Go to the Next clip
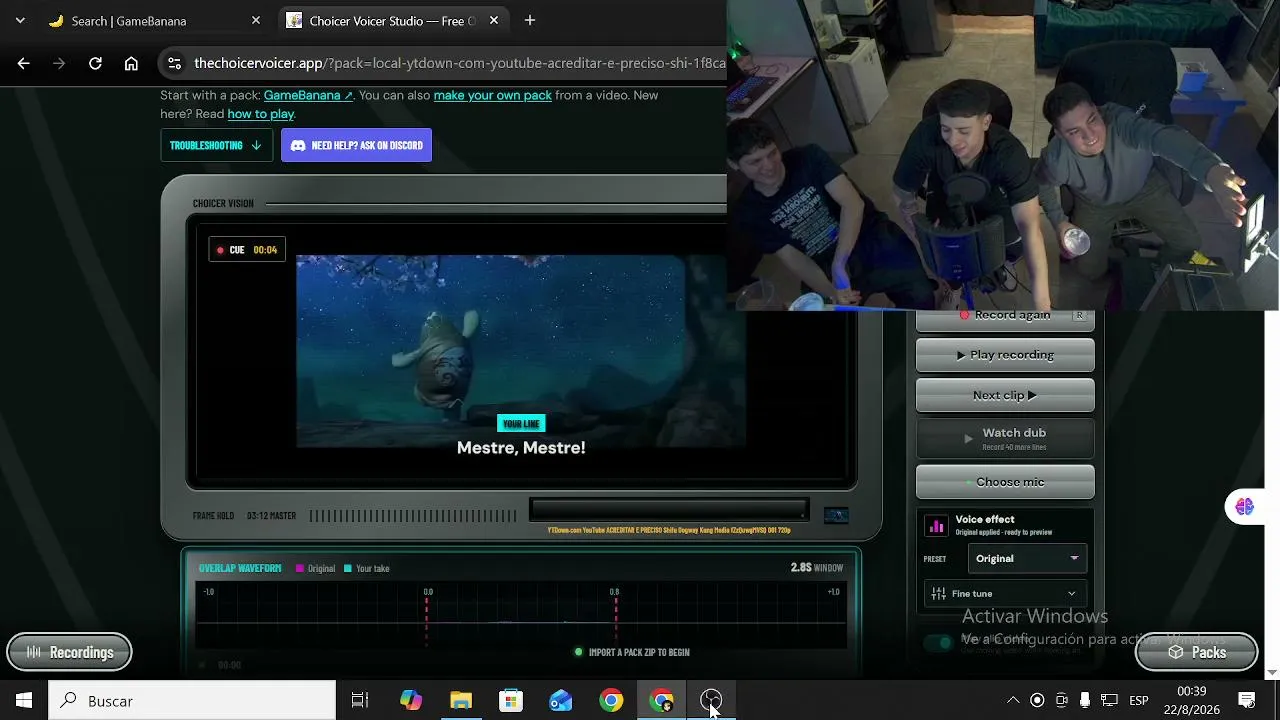This screenshot has height=720, width=1280. (x=1005, y=395)
